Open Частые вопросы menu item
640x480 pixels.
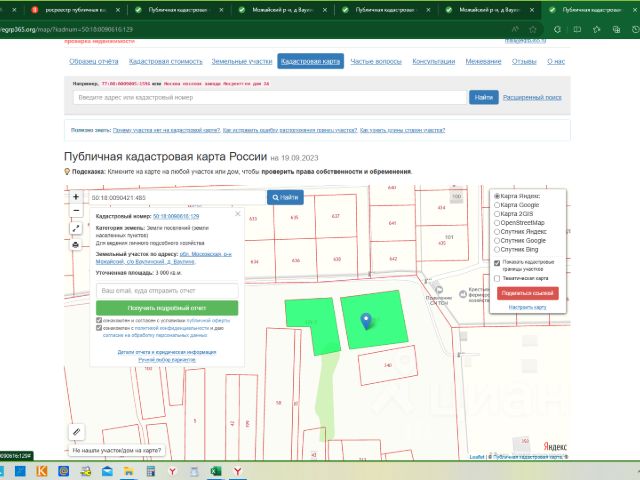click(376, 61)
